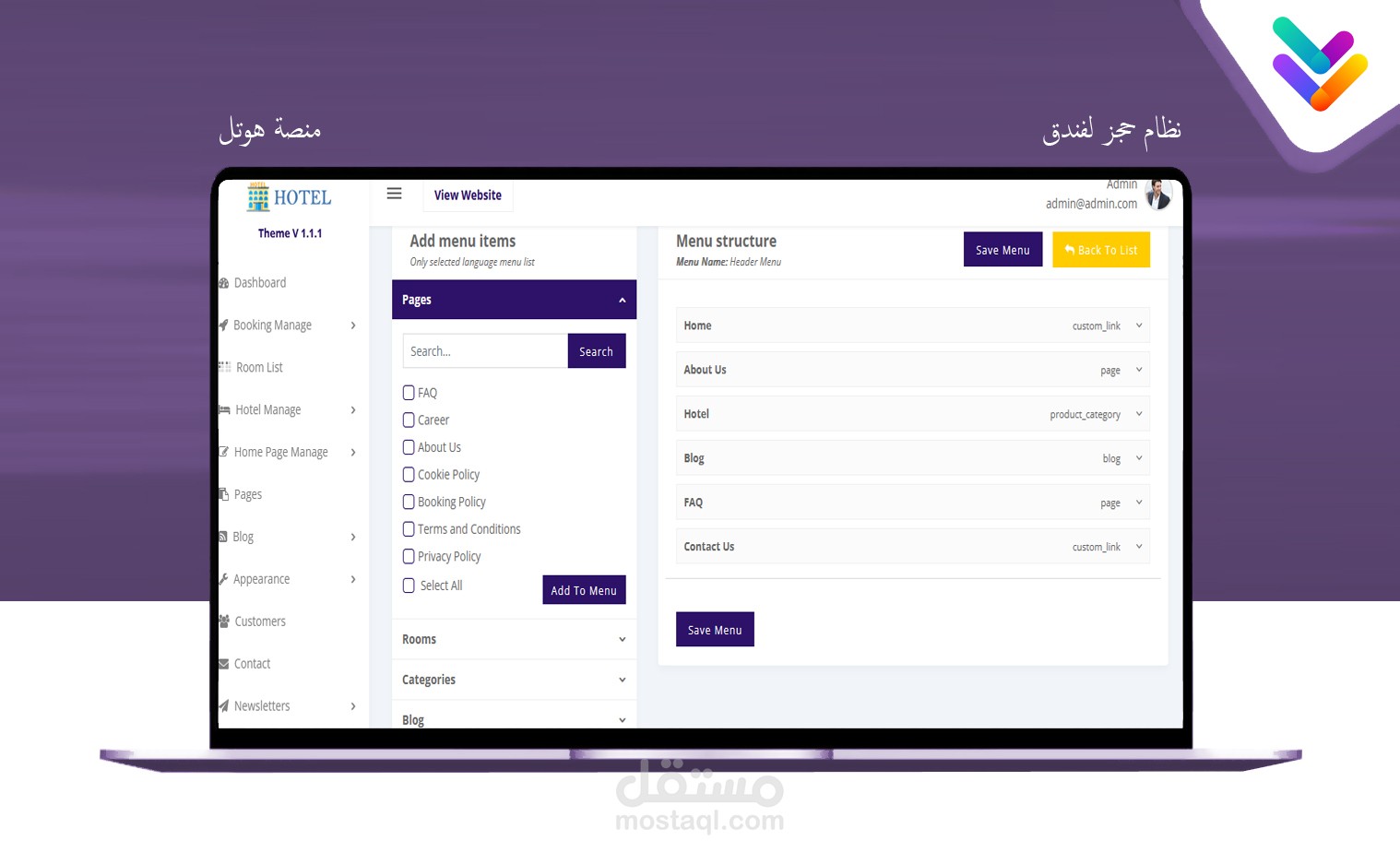Toggle the Select All checkbox
Screen dimensions: 1400x852
[409, 586]
